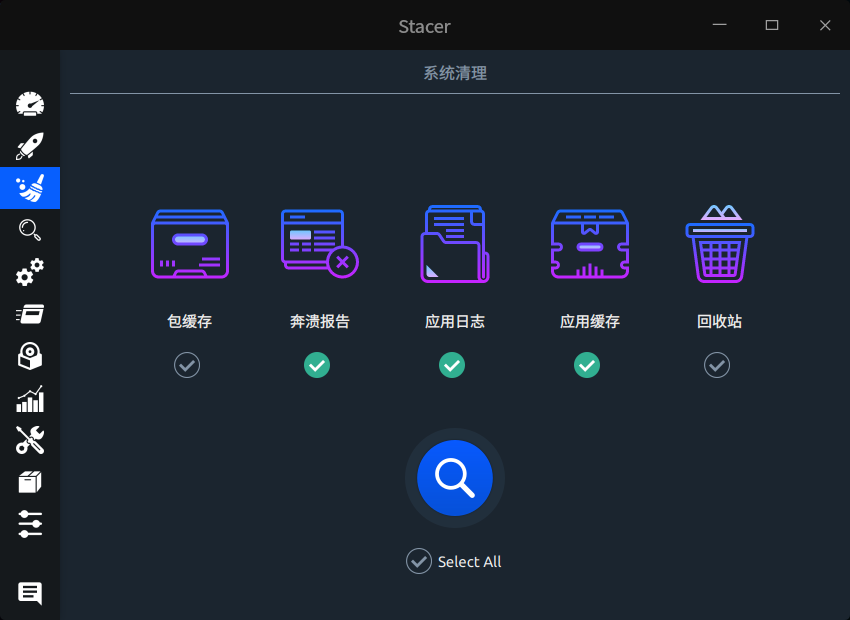Uncheck the 应用日志 checkbox

452,365
